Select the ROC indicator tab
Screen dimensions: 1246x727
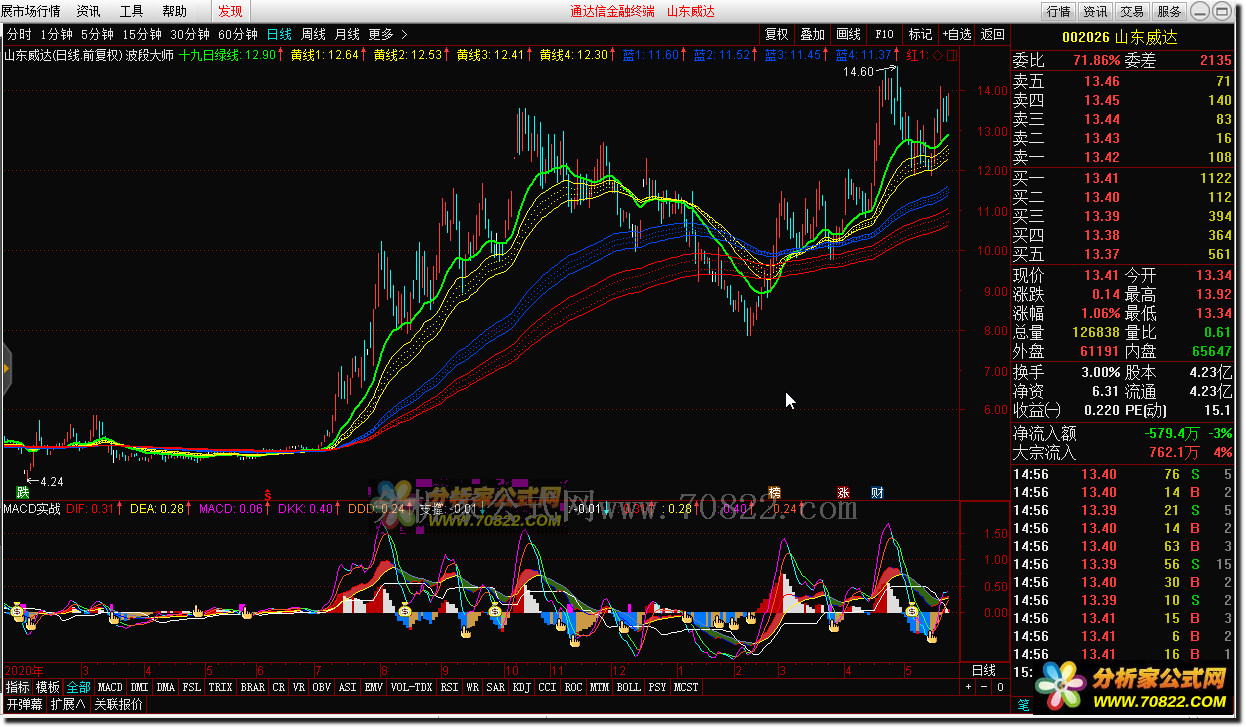coord(573,687)
